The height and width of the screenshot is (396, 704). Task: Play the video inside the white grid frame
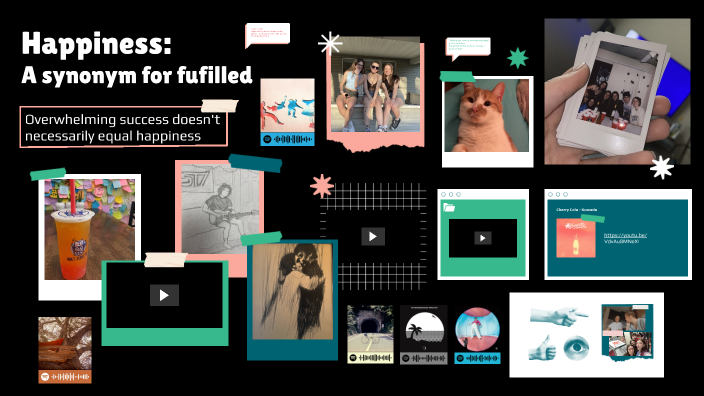pos(373,237)
